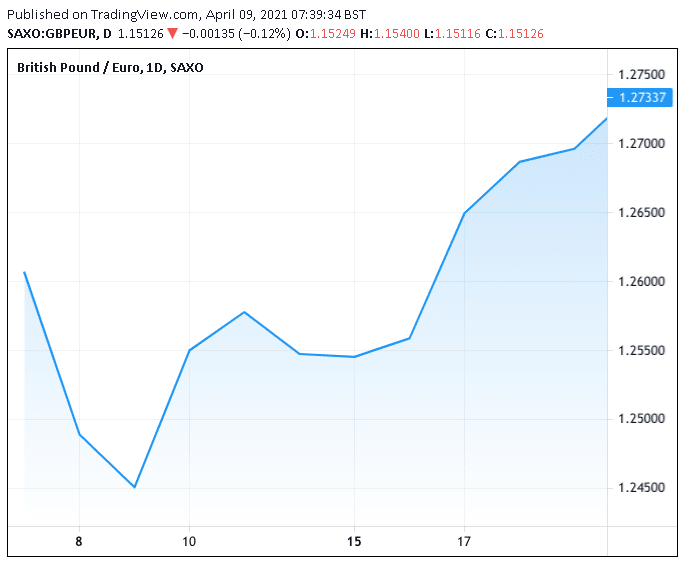Select the date label 15 on the time axis
This screenshot has height=564, width=685.
coord(353,541)
